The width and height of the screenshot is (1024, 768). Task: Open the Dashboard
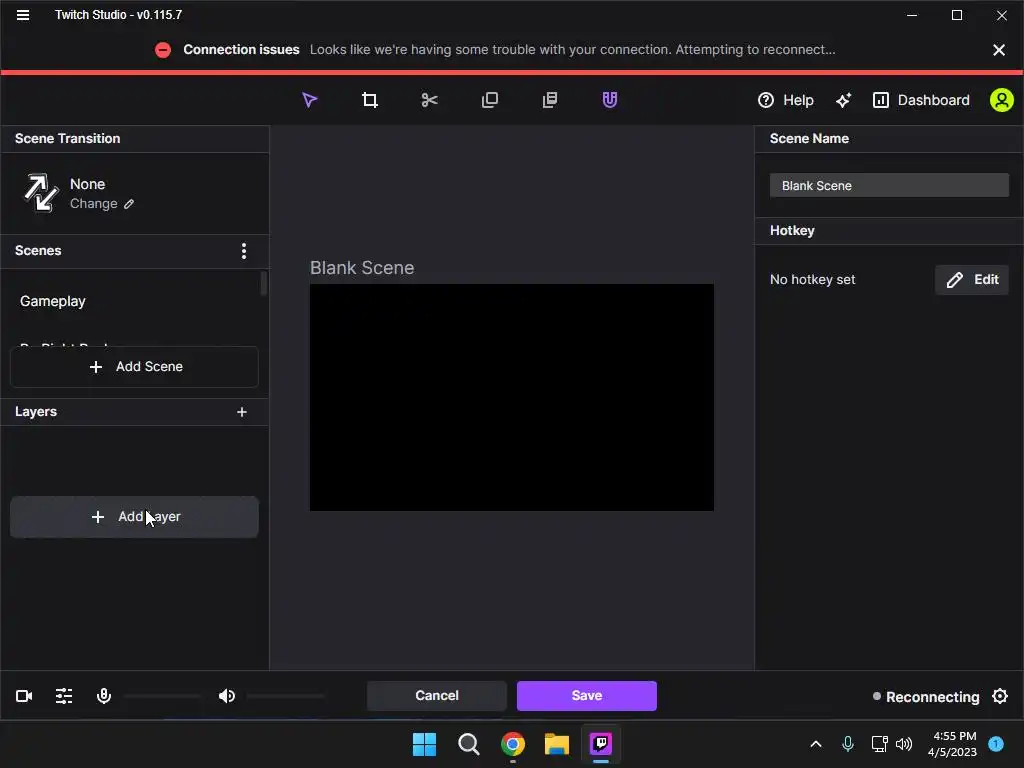click(x=921, y=100)
